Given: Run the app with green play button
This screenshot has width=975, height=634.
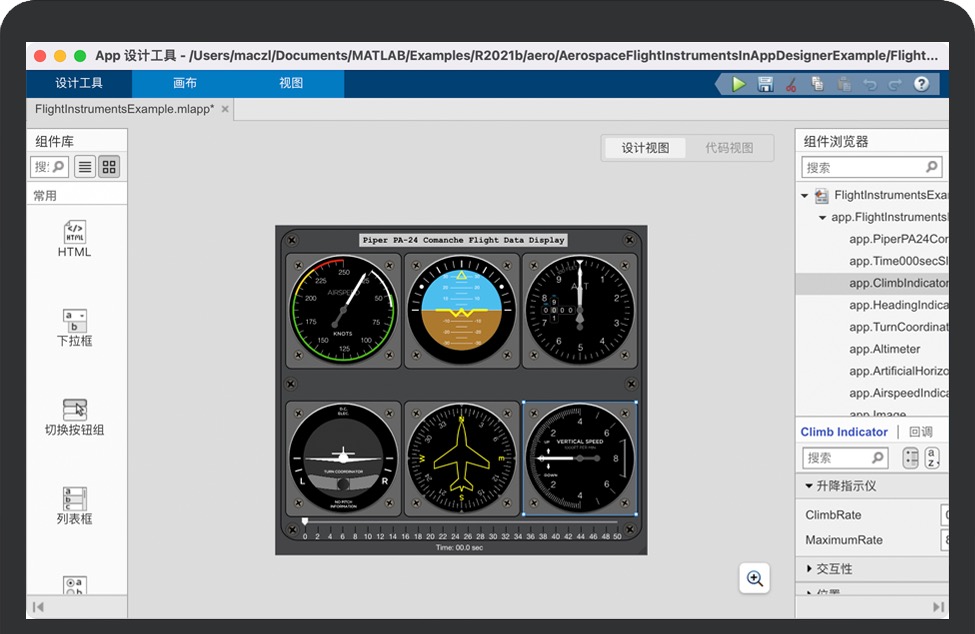Looking at the screenshot, I should point(739,84).
